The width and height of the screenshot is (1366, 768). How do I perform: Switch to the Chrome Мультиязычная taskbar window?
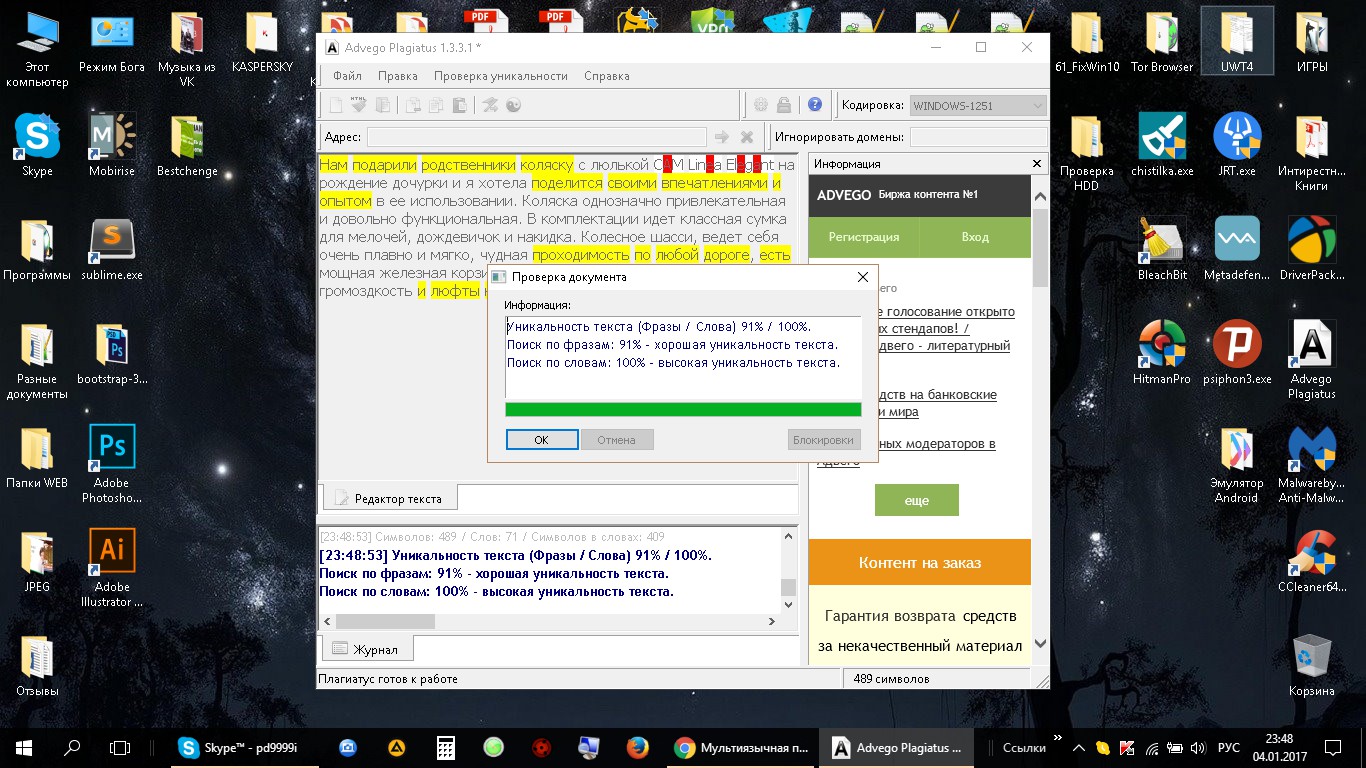tap(742, 747)
